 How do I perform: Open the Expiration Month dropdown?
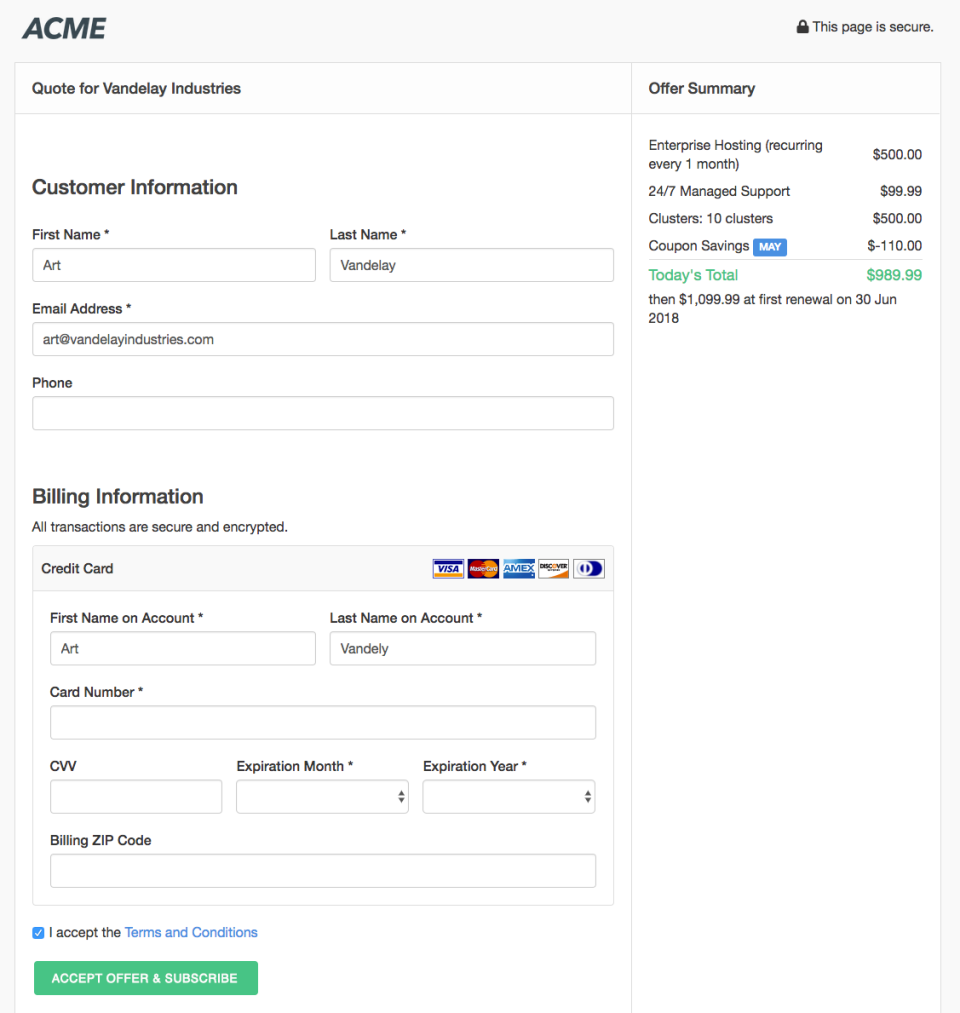[322, 797]
